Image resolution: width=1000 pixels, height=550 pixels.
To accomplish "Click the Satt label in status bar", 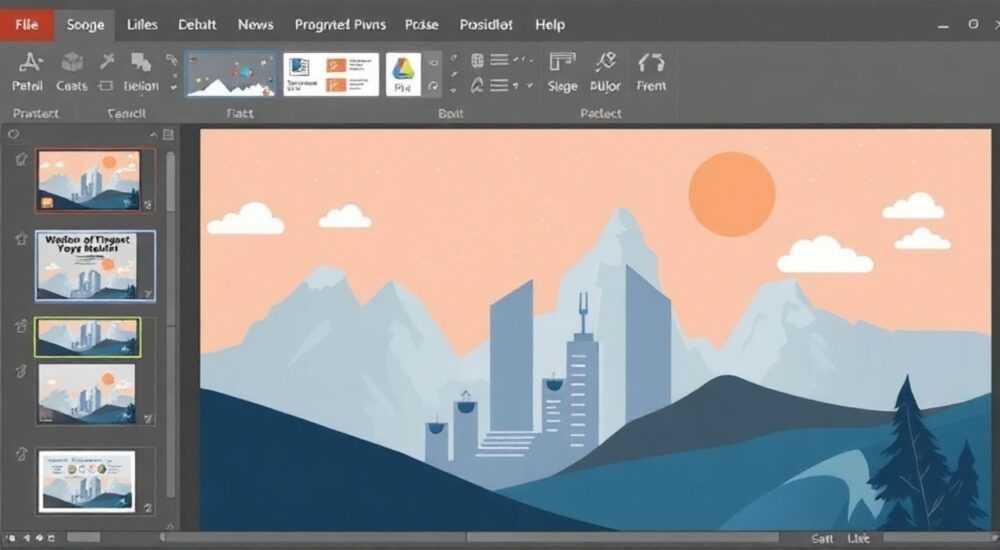I will click(x=822, y=539).
